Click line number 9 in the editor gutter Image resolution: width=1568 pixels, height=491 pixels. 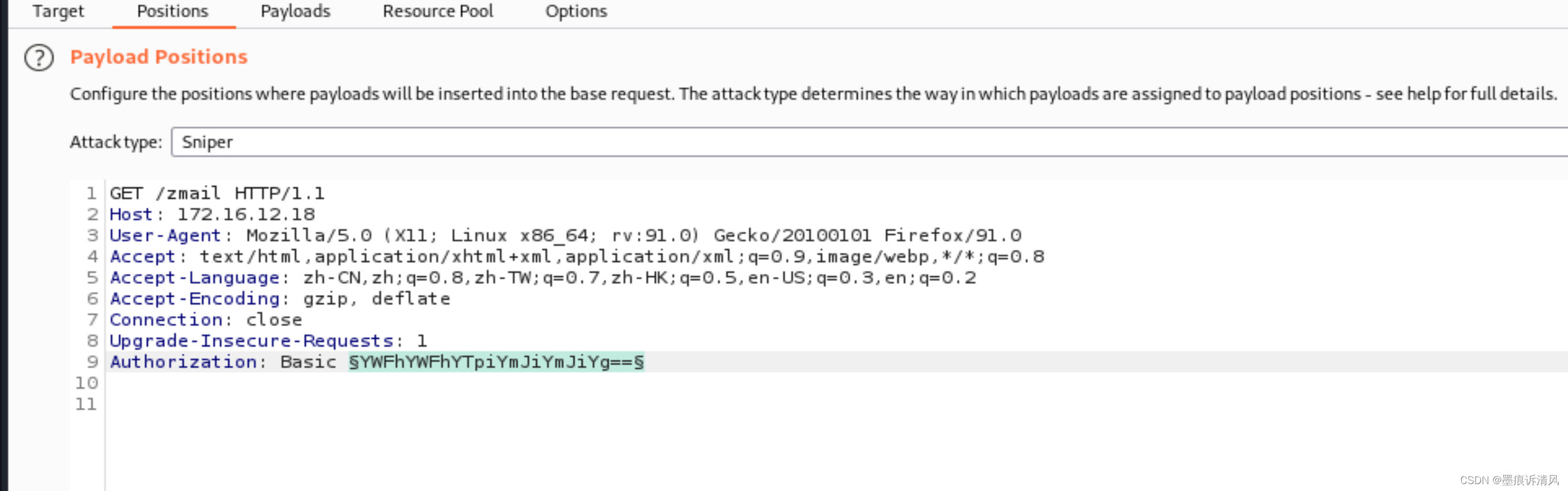[x=91, y=361]
